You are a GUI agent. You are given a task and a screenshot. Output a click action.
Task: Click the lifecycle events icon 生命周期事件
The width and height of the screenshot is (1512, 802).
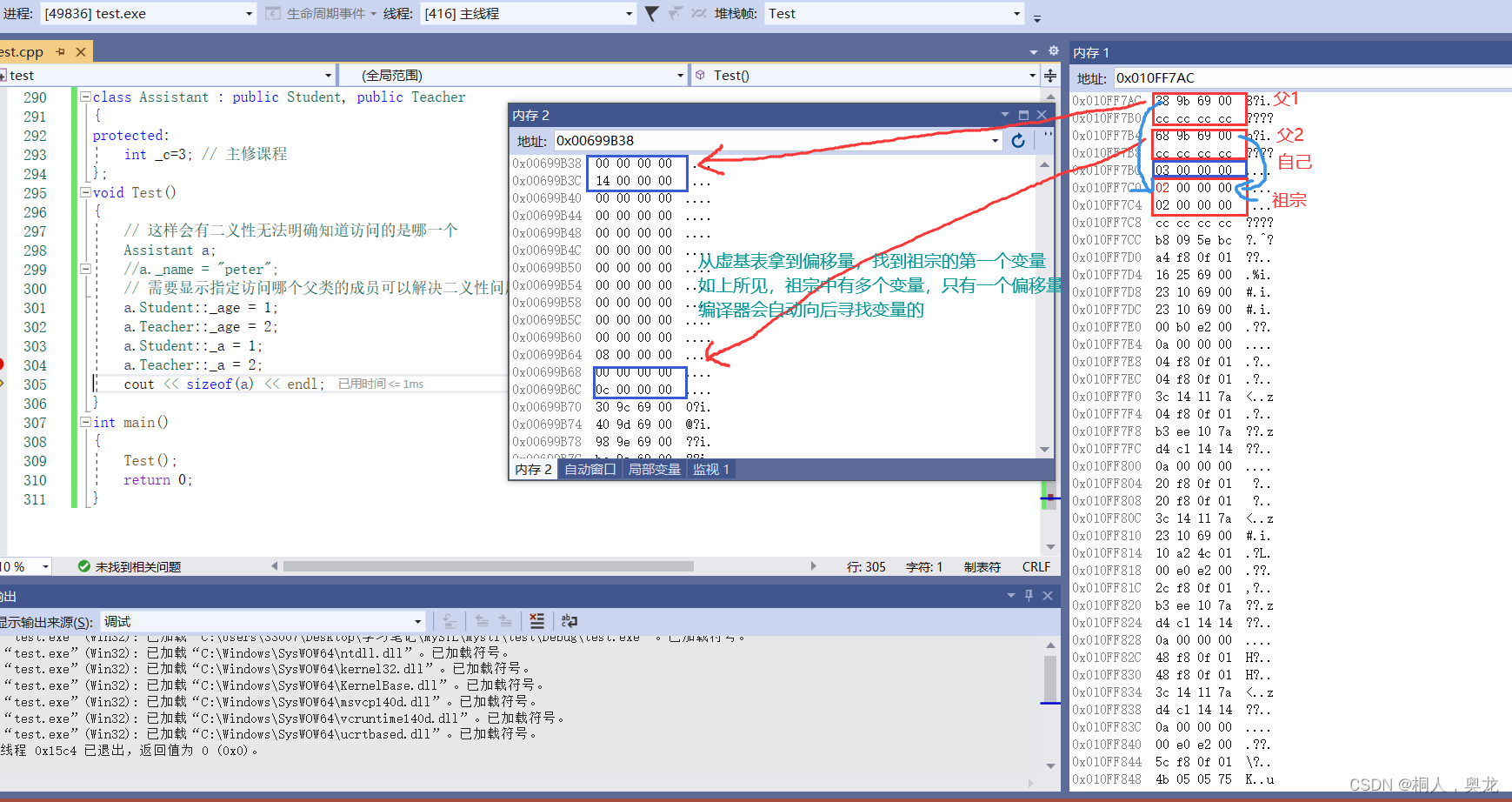[272, 14]
